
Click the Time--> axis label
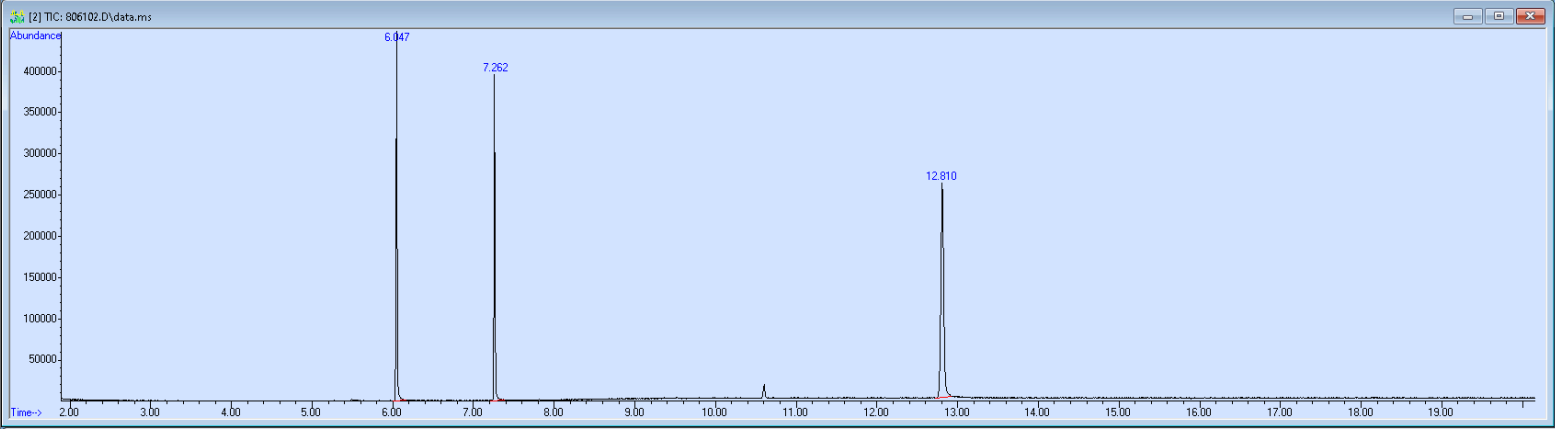pos(25,412)
